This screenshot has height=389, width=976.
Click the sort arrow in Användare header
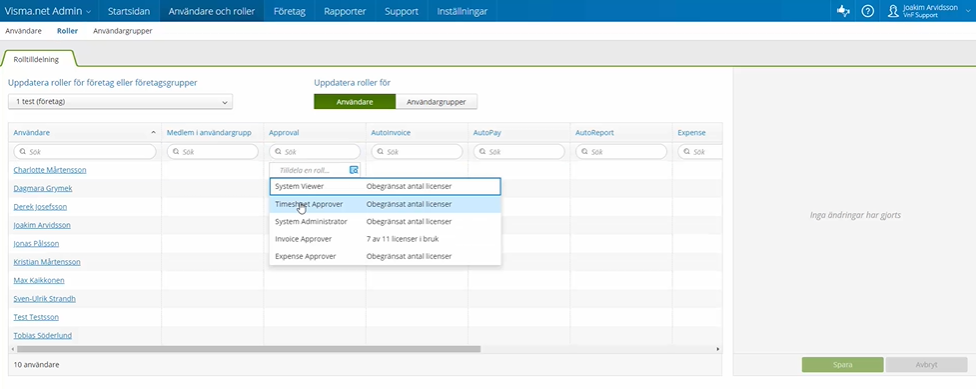click(153, 133)
